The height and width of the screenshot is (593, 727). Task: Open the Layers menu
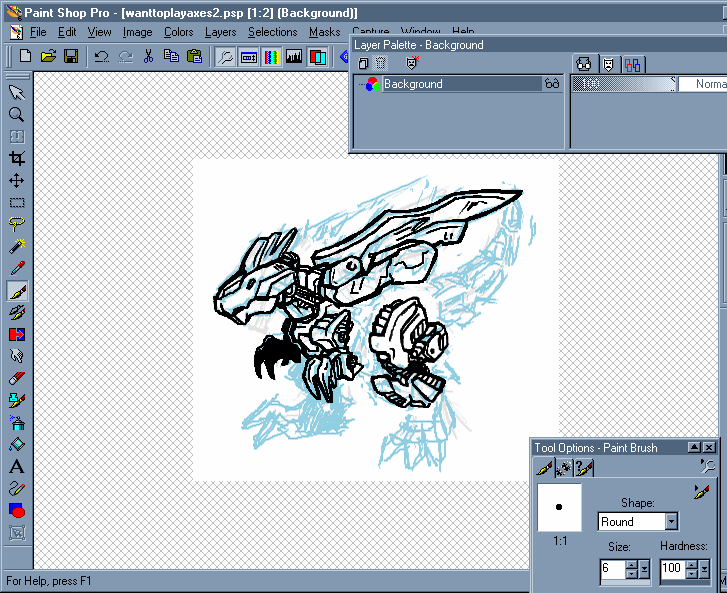tap(221, 32)
